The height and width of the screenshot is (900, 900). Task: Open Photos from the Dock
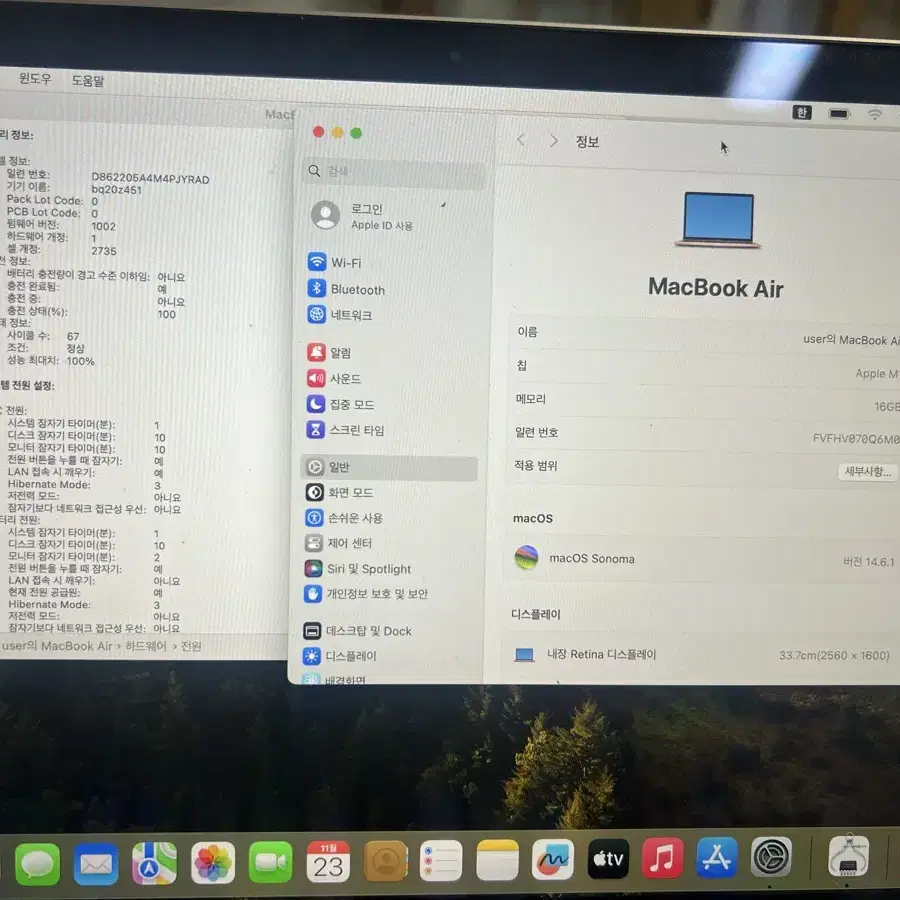(x=213, y=863)
